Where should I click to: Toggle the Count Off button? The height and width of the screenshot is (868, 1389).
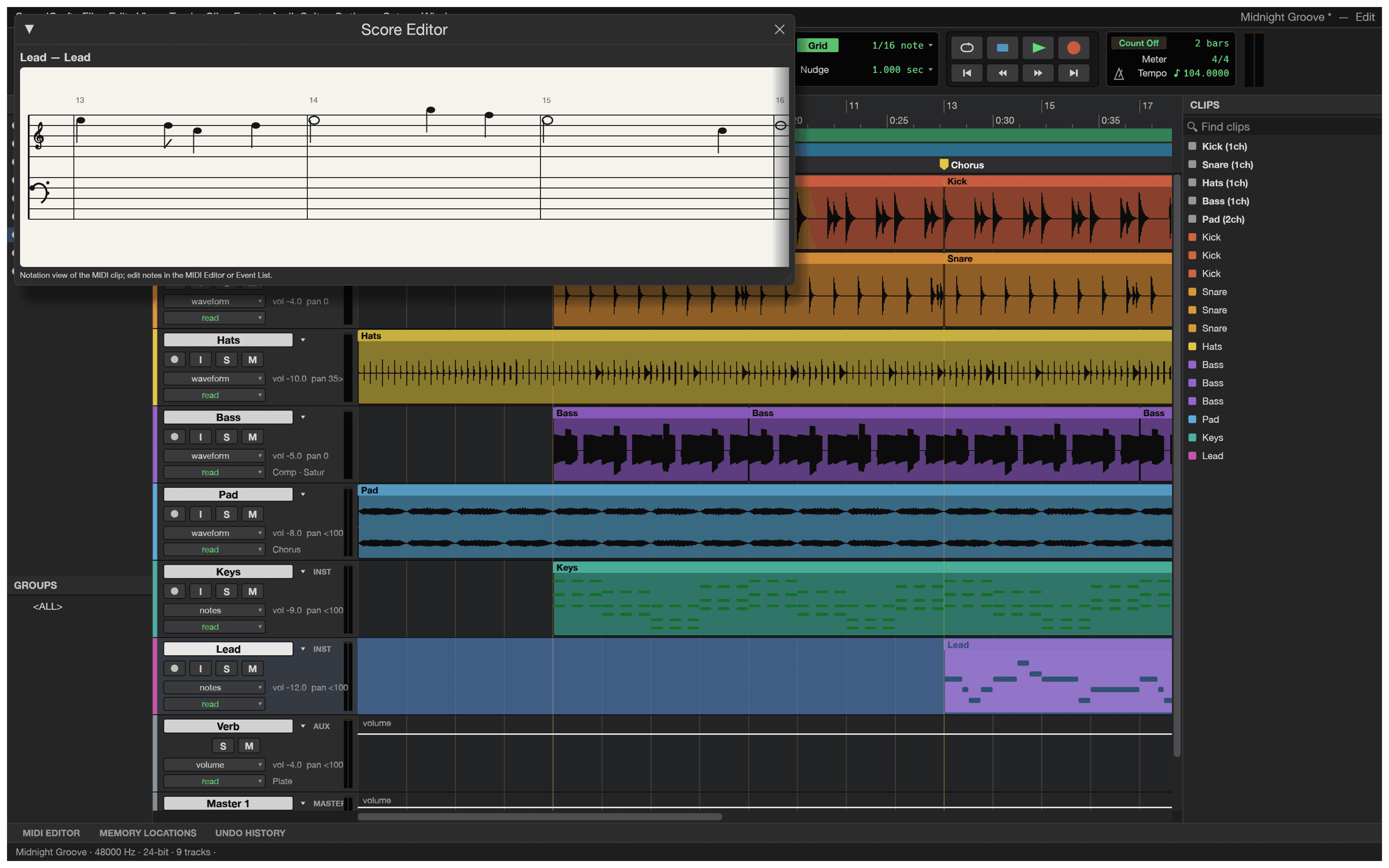click(x=1138, y=43)
